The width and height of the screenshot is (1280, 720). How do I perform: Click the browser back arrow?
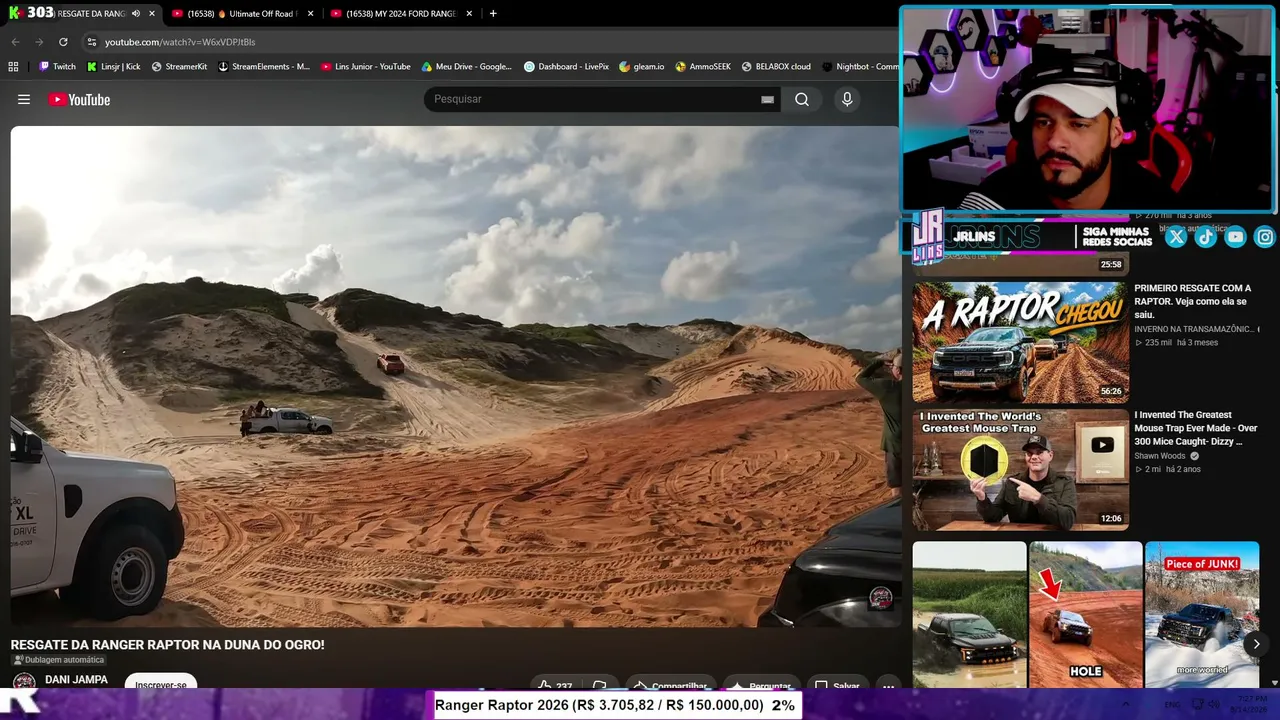pyautogui.click(x=15, y=42)
